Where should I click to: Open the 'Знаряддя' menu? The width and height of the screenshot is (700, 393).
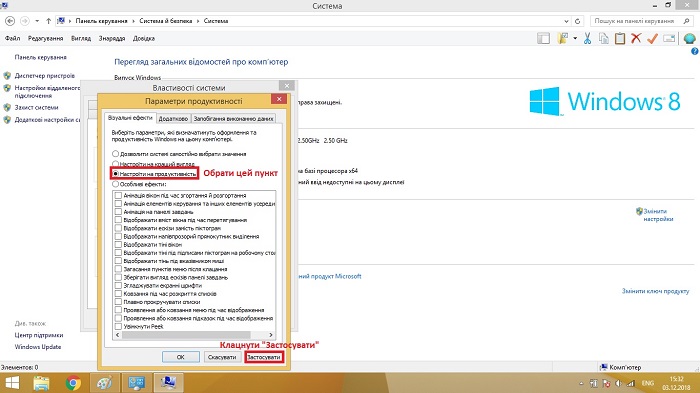pyautogui.click(x=112, y=38)
